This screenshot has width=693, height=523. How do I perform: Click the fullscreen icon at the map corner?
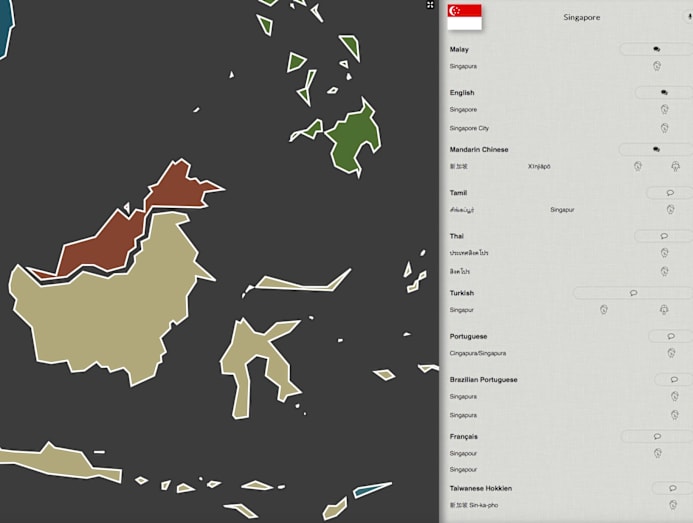(x=430, y=5)
